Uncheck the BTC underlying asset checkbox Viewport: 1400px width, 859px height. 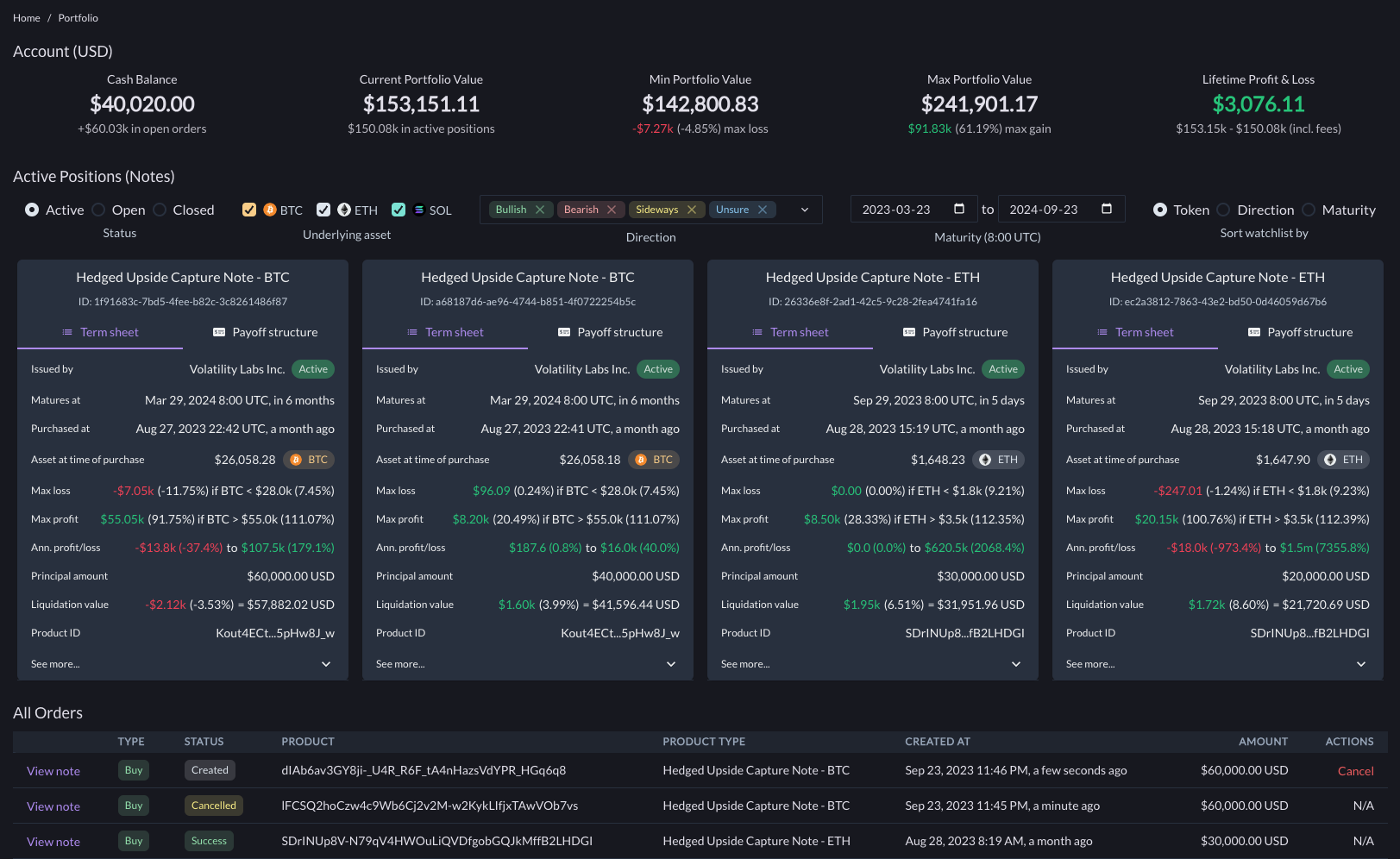(x=249, y=210)
